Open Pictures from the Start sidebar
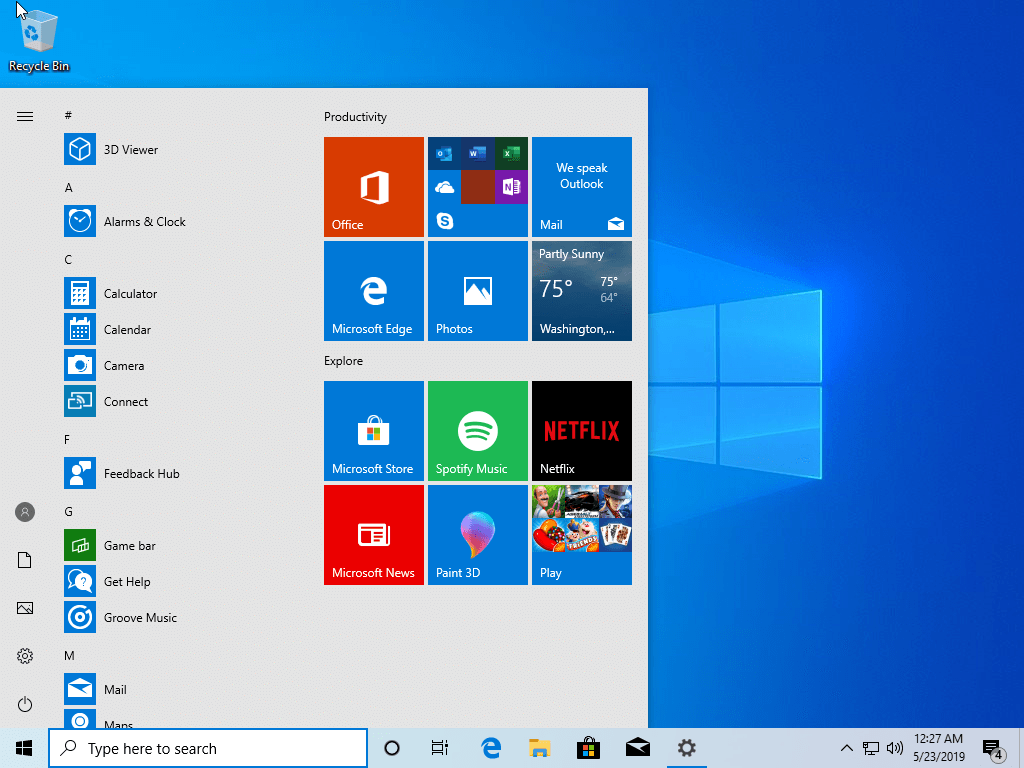 pyautogui.click(x=25, y=608)
